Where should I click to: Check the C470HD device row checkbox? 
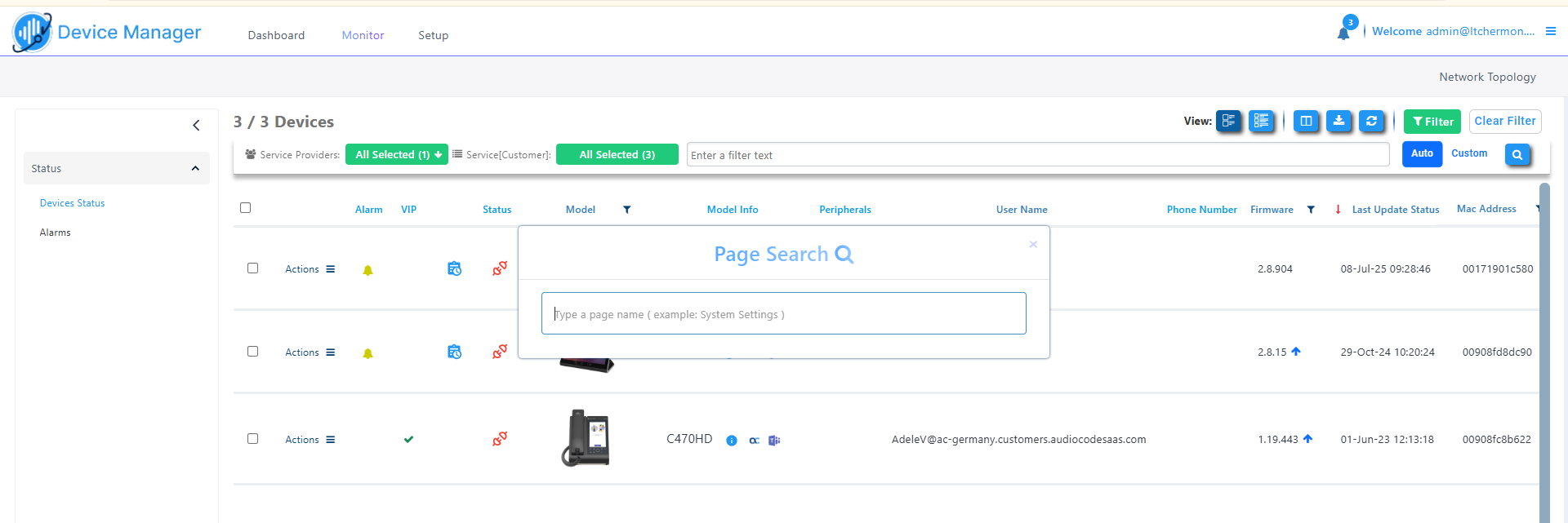pos(252,439)
